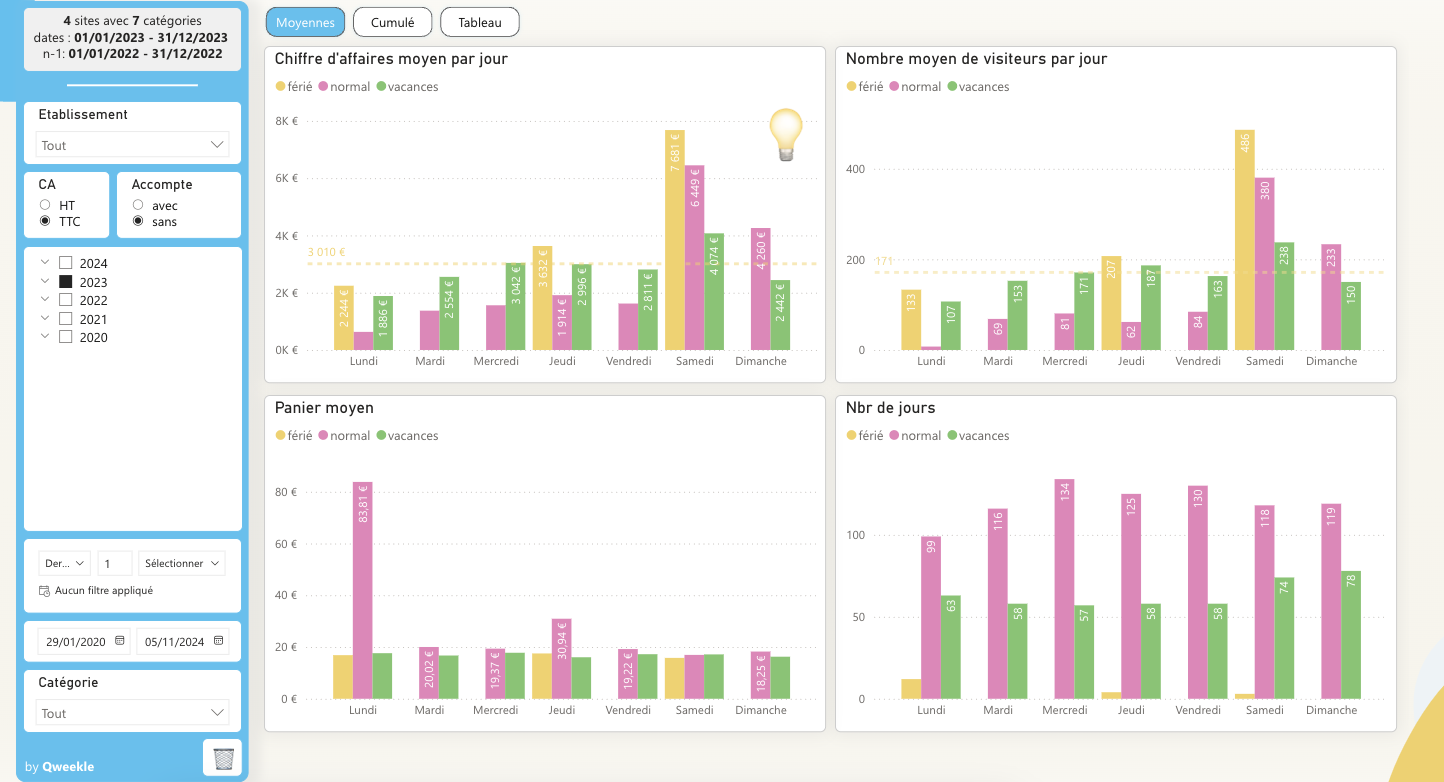Switch to the Tableau view
The image size is (1444, 782).
point(480,22)
